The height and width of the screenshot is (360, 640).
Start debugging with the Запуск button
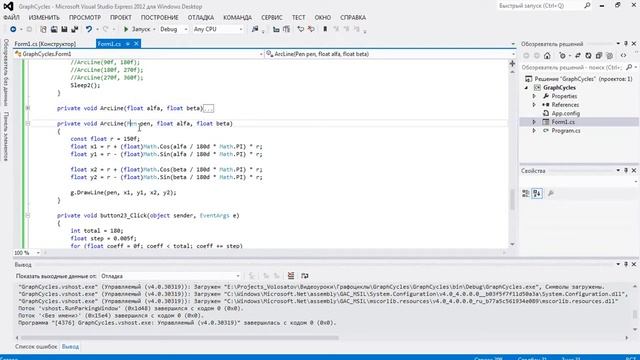[137, 29]
